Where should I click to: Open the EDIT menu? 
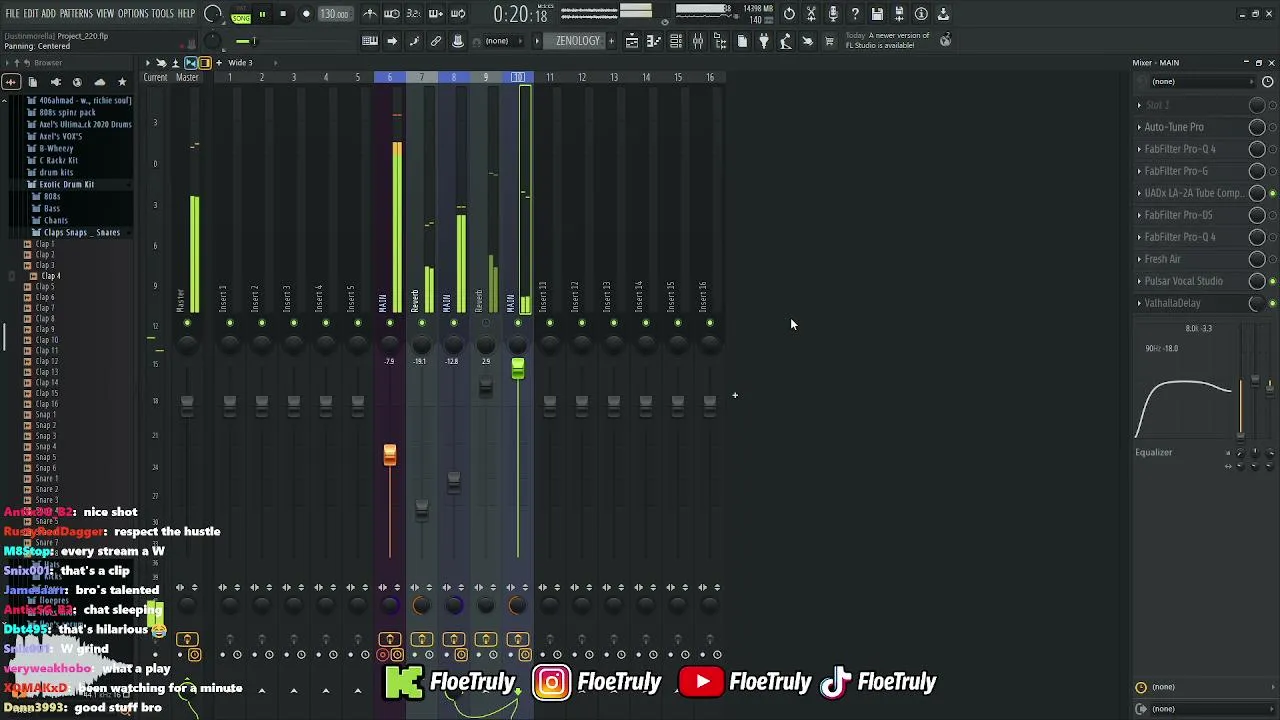pos(31,14)
